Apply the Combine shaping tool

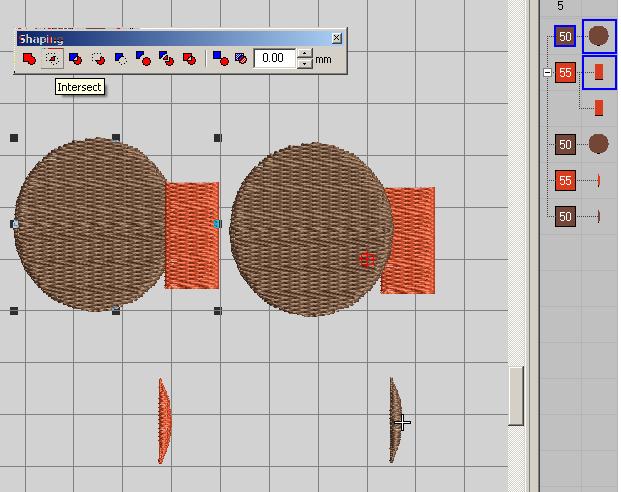click(189, 59)
